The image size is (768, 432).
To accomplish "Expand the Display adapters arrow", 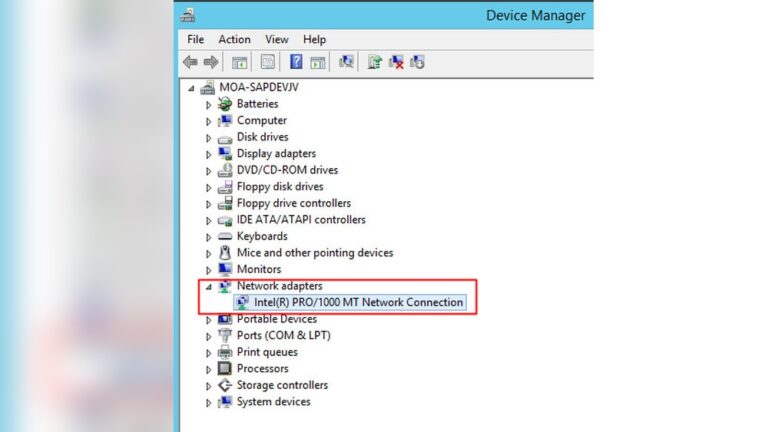I will [x=208, y=155].
